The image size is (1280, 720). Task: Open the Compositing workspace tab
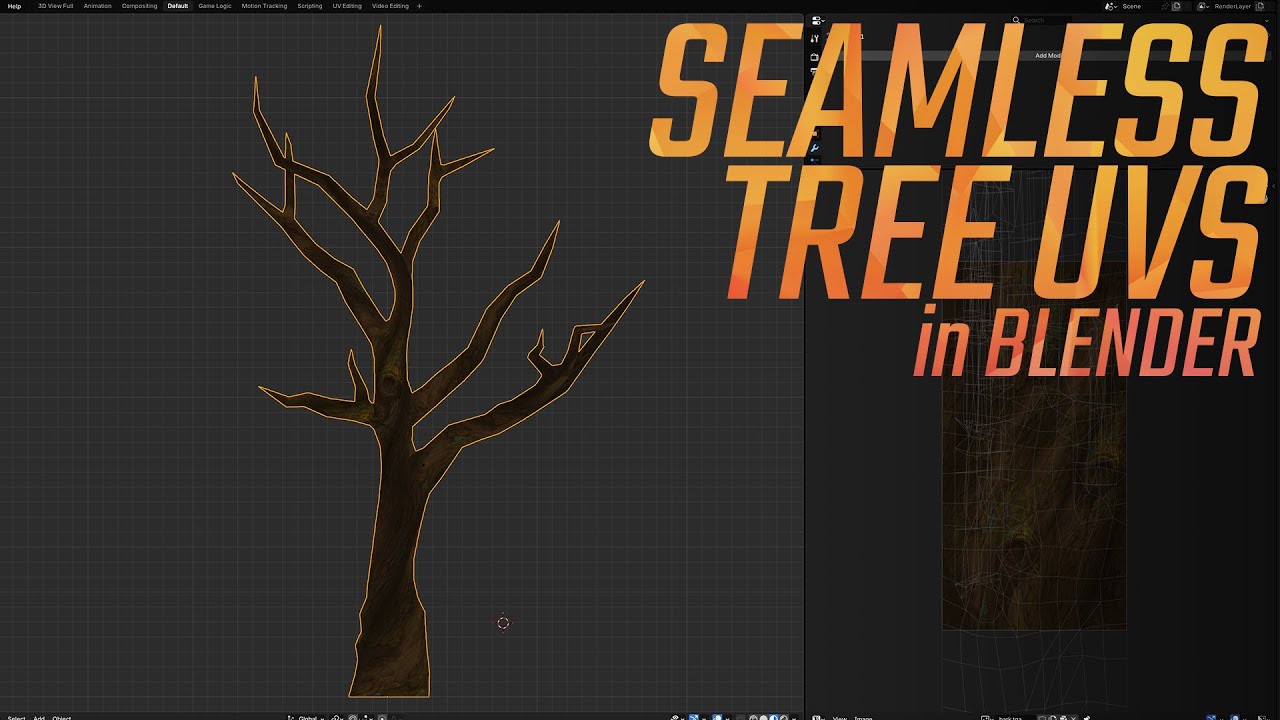[x=140, y=6]
